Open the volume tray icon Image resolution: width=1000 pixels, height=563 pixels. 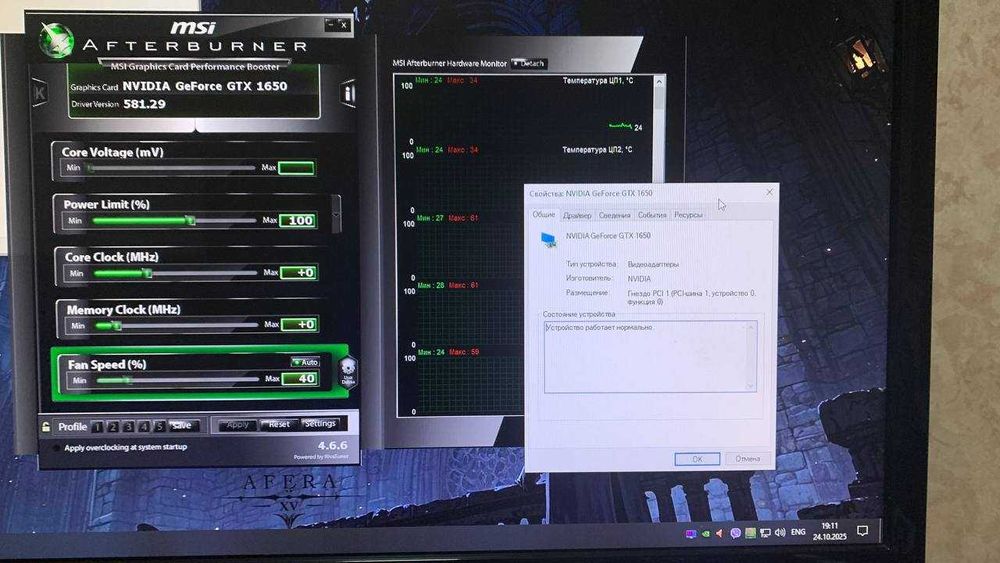[780, 532]
